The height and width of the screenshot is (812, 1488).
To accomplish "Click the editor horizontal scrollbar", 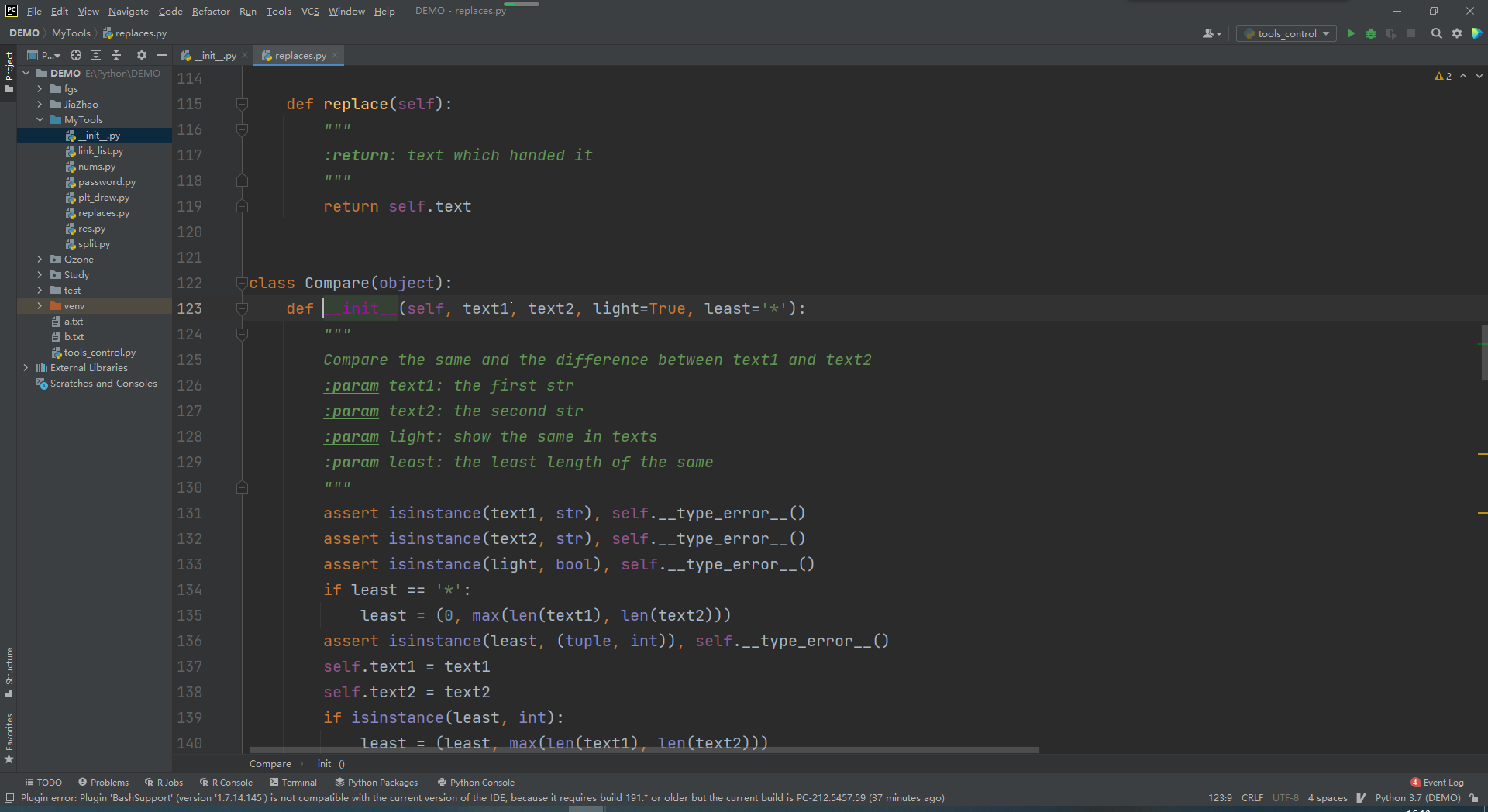I will [643, 750].
